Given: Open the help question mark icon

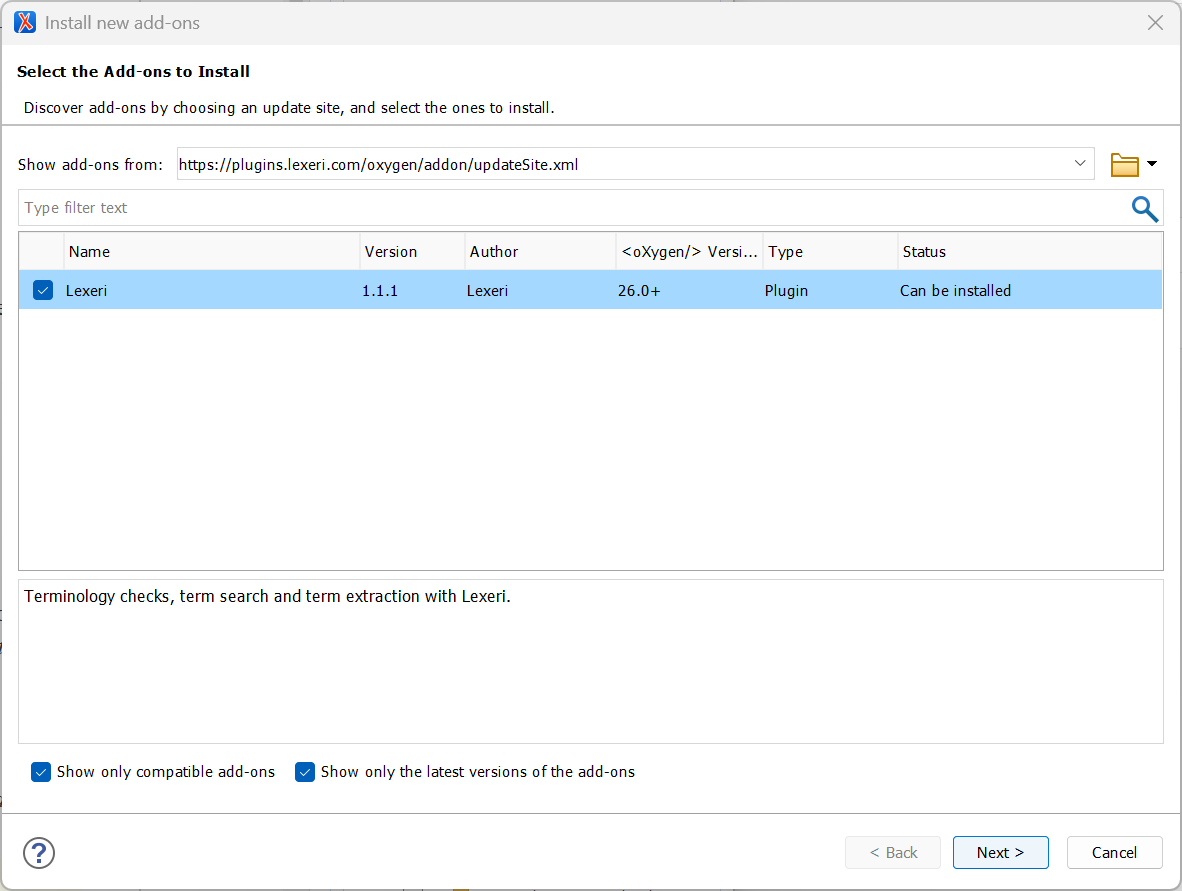Looking at the screenshot, I should 38,853.
